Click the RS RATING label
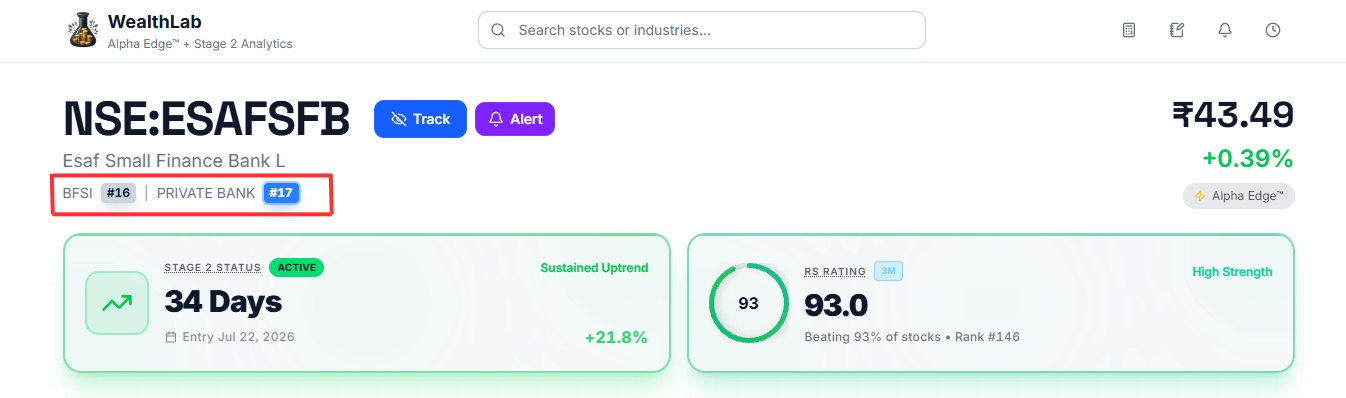Screen dimensions: 1346x398 click(x=835, y=271)
